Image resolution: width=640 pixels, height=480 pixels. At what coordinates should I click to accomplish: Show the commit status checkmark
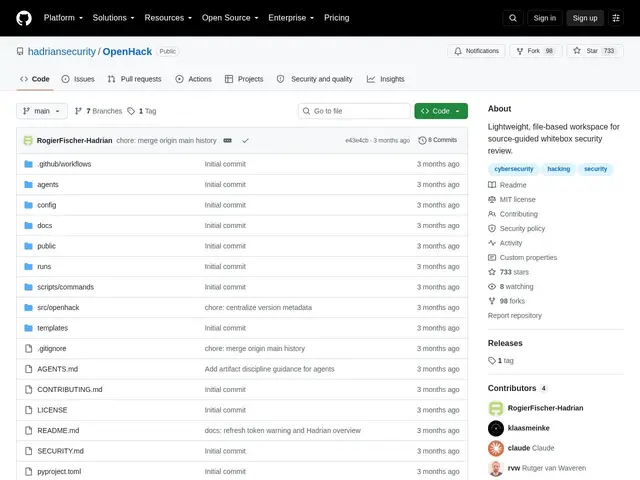click(x=245, y=140)
